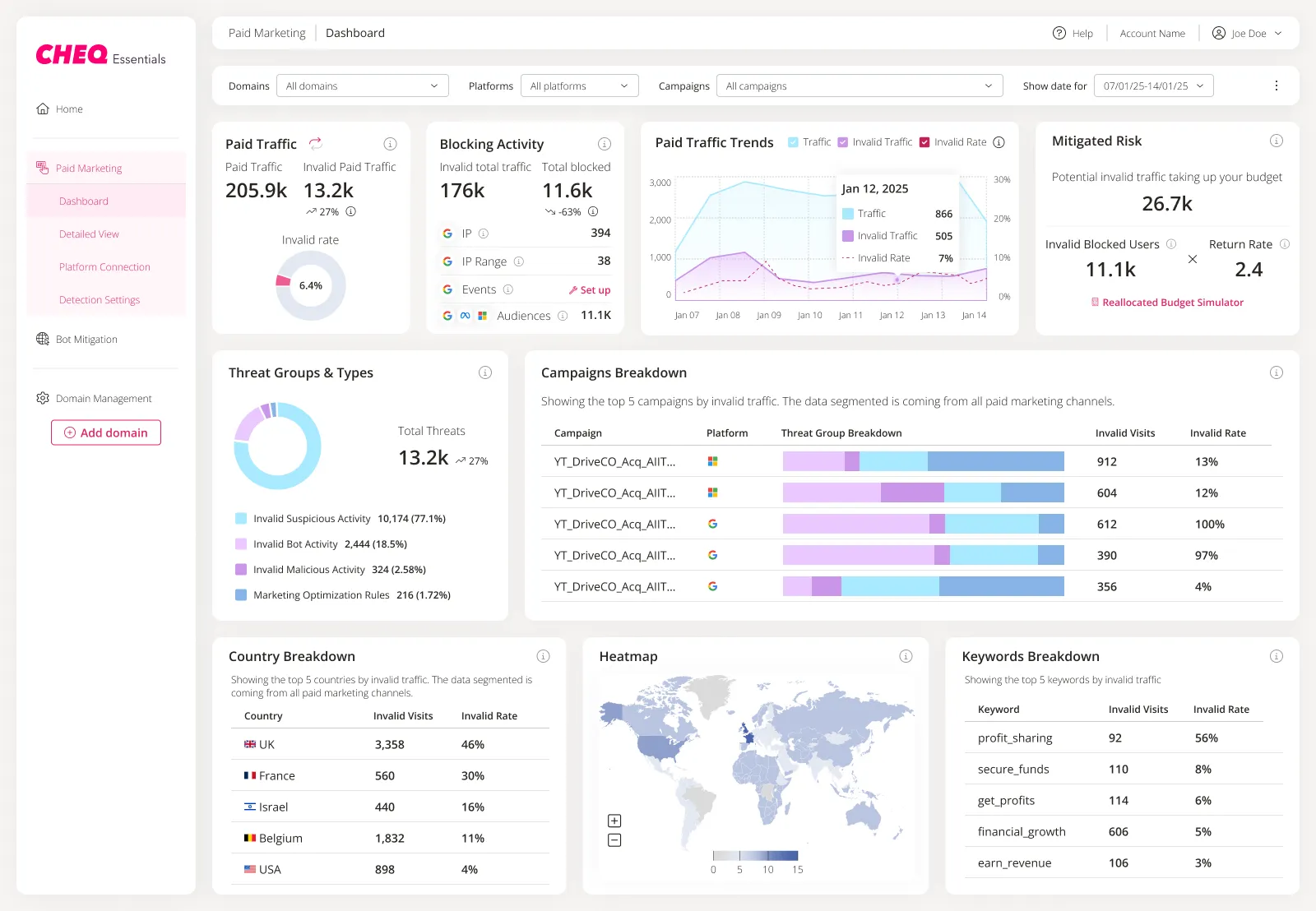
Task: Open the date range selector 07/01/25-14/01/25
Action: (1154, 86)
